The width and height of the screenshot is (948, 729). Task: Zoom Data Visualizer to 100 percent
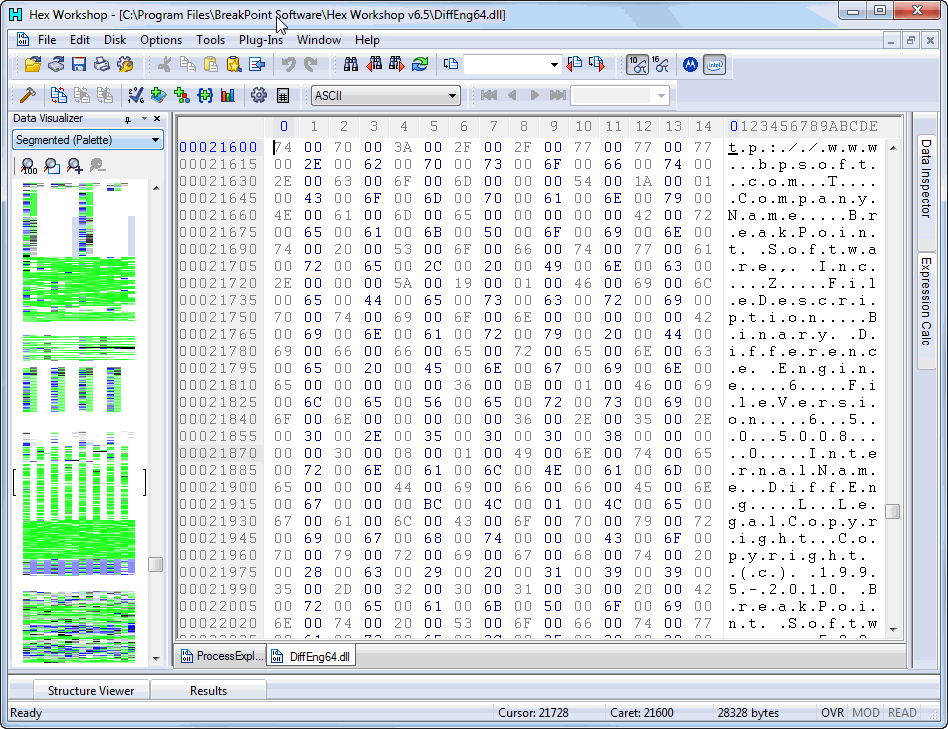pyautogui.click(x=28, y=166)
